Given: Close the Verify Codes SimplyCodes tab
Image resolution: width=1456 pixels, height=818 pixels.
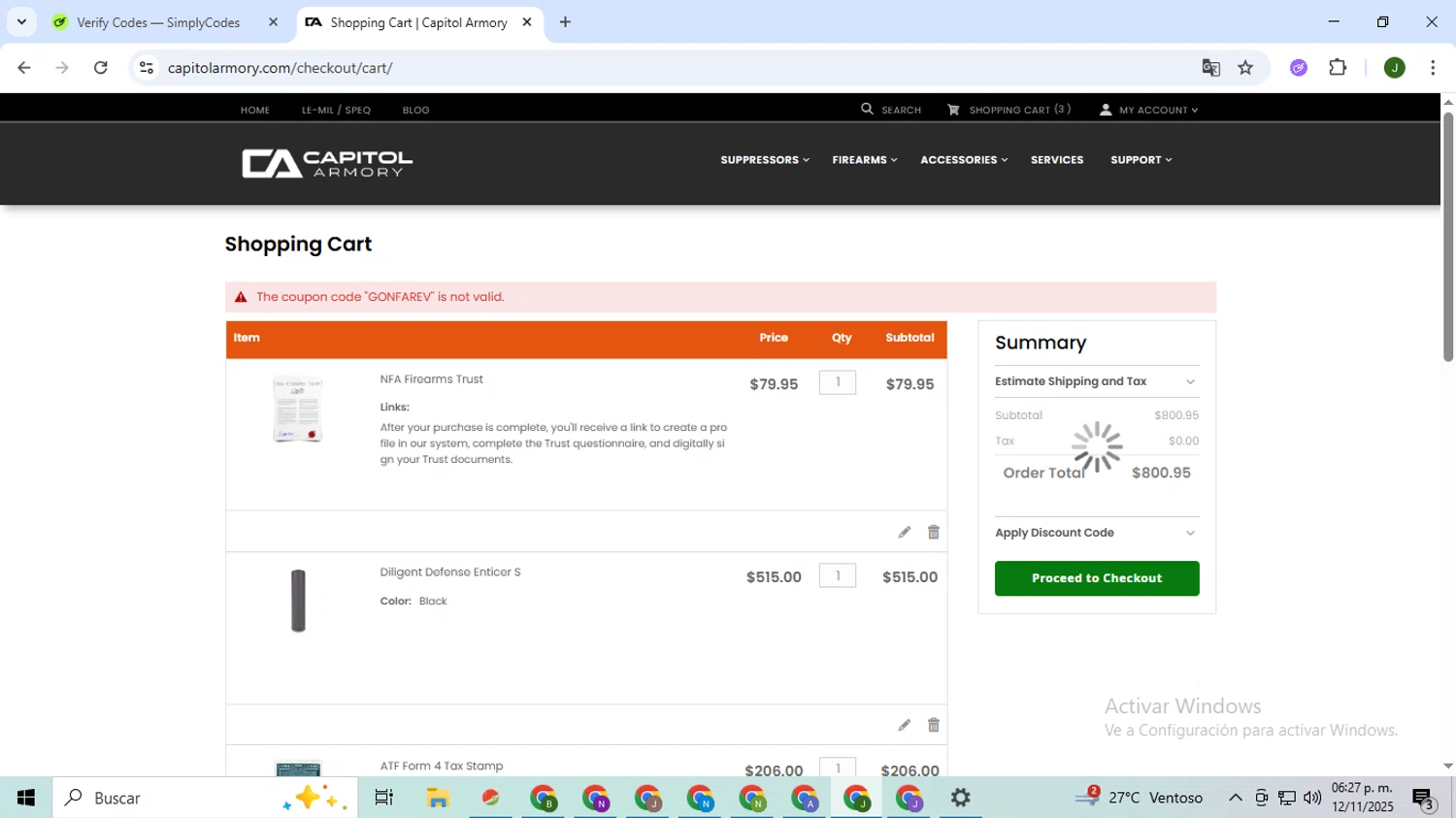Looking at the screenshot, I should click(x=273, y=22).
